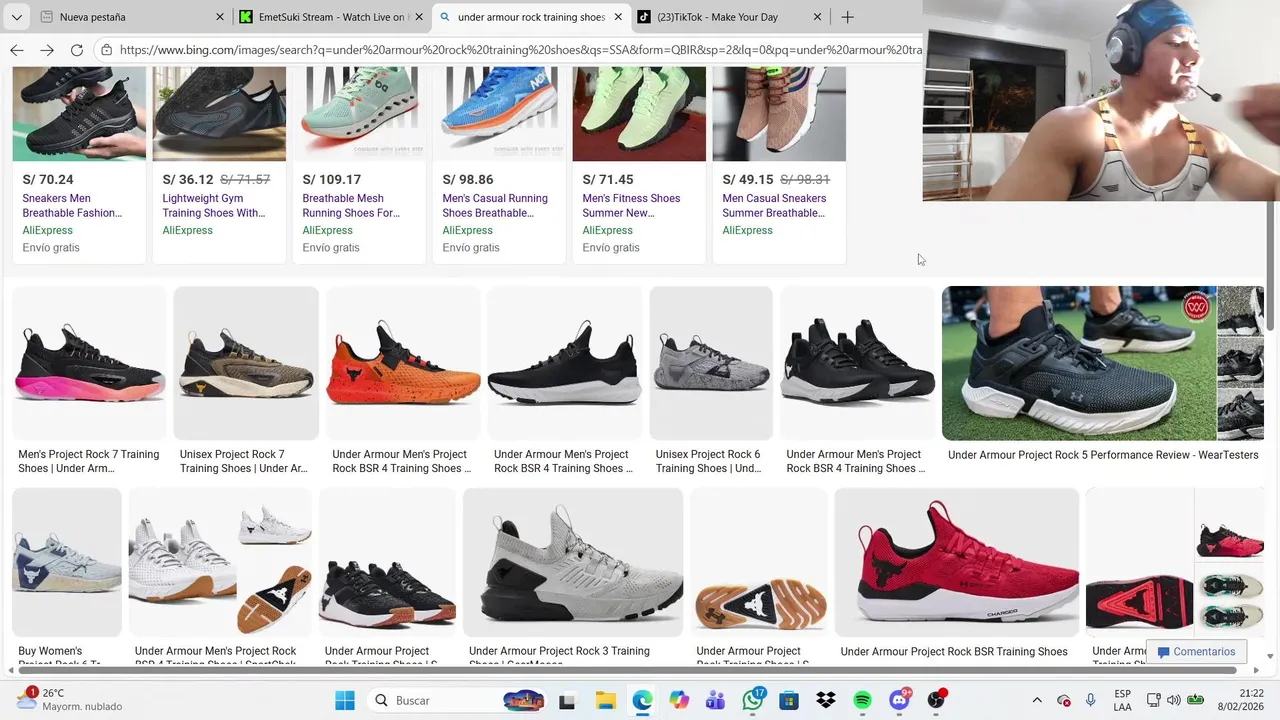Open Project Rock 5 Performance Review image
The width and height of the screenshot is (1280, 720).
click(x=1079, y=363)
